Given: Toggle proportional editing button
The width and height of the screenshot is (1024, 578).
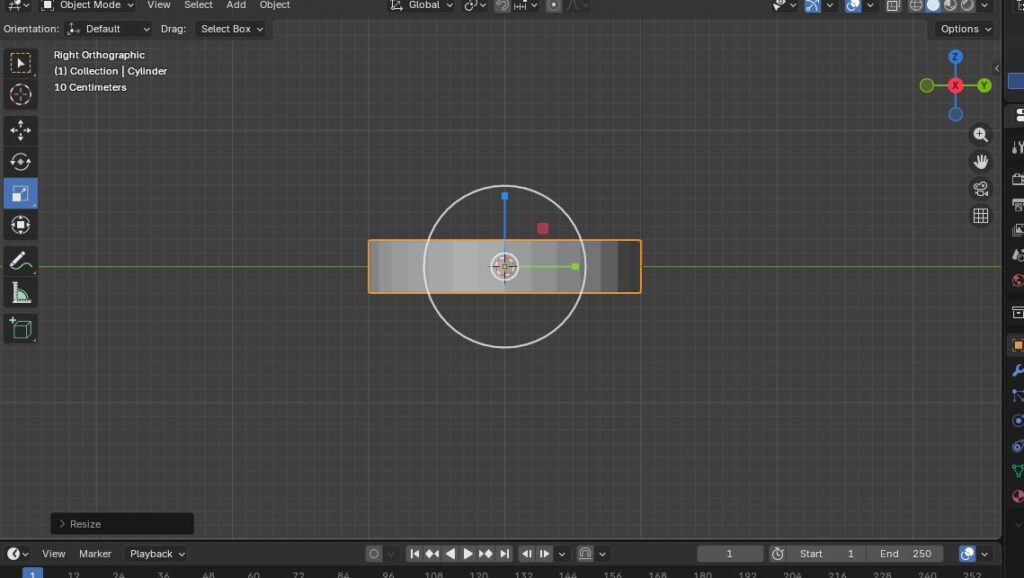Looking at the screenshot, I should 553,5.
